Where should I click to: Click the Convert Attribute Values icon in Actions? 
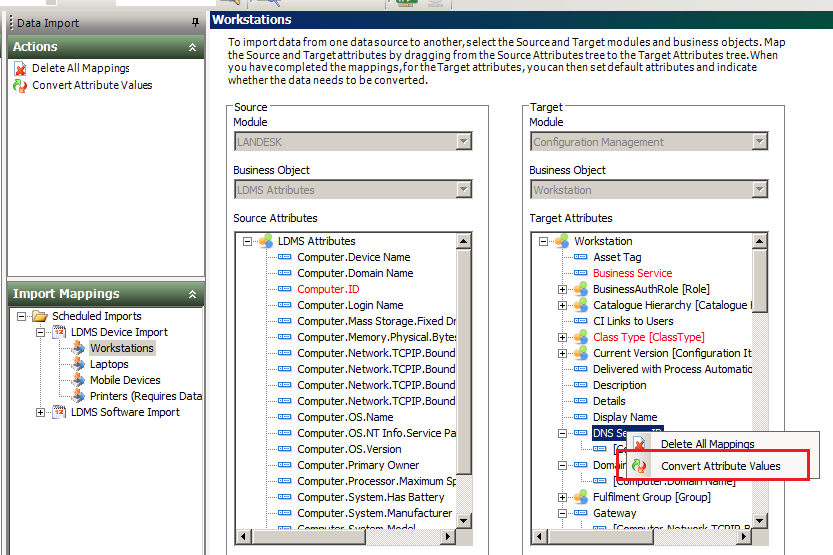coord(21,86)
